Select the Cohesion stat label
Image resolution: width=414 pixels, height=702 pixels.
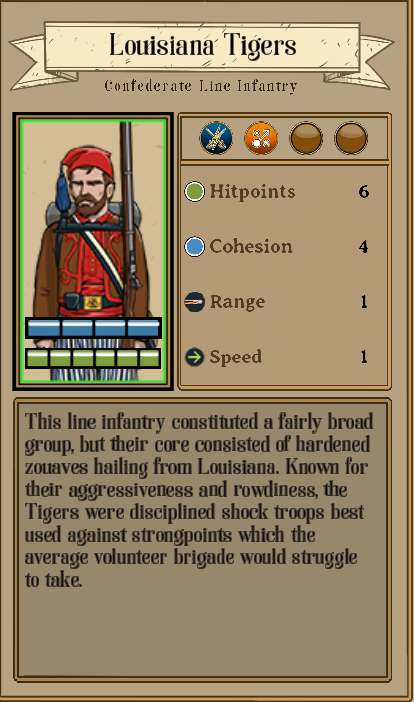[x=251, y=246]
